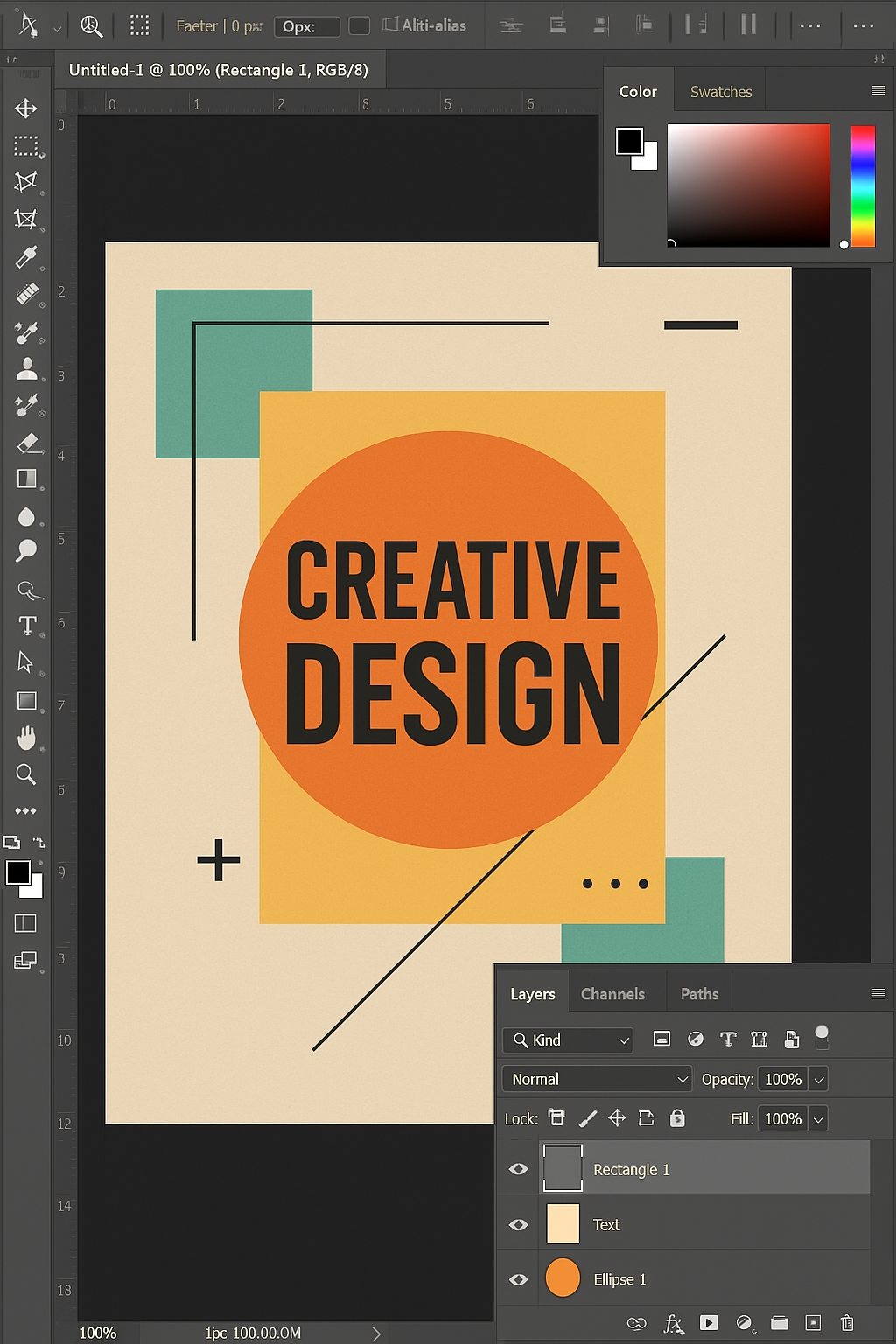The image size is (896, 1344).
Task: Click the rainbow hue slider strip
Action: click(x=863, y=185)
